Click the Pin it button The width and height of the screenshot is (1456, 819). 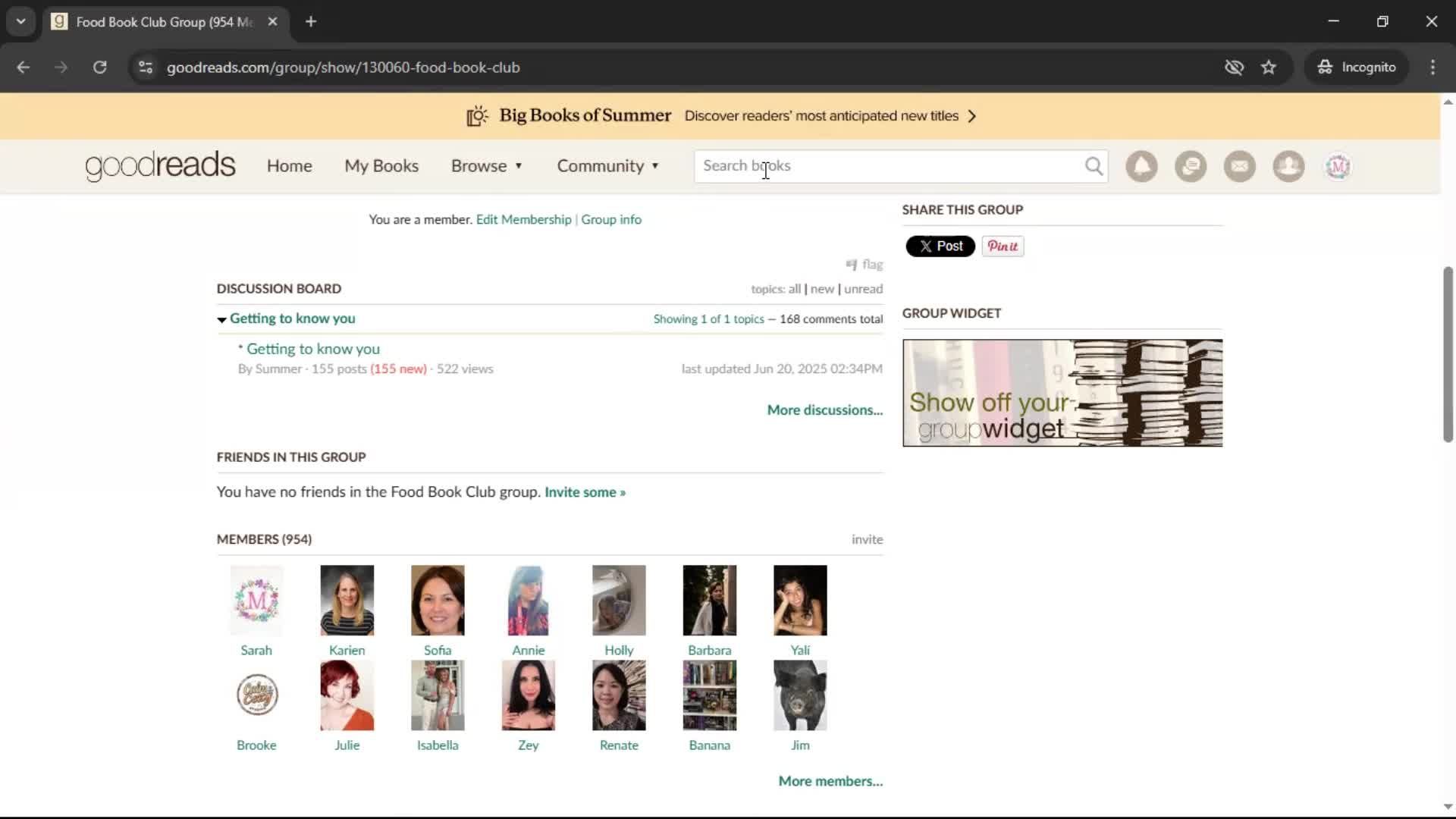[x=1003, y=246]
